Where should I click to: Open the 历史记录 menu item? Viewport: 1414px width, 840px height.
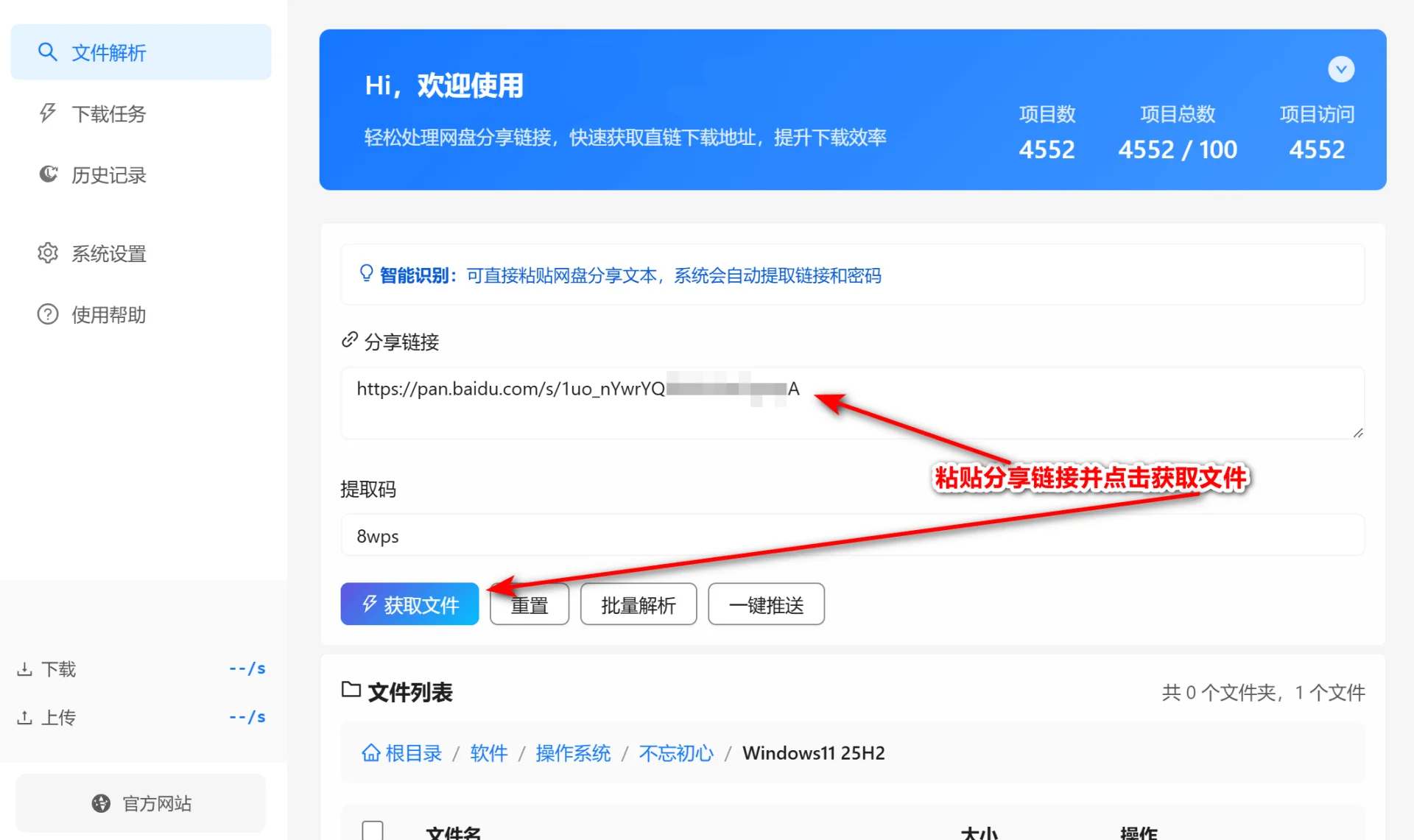coord(108,175)
